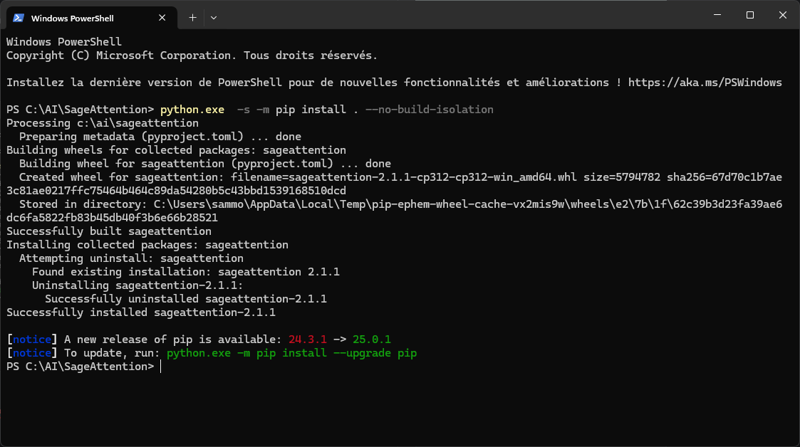Select the Windows PowerShell tab title
The height and width of the screenshot is (447, 800).
(72, 18)
